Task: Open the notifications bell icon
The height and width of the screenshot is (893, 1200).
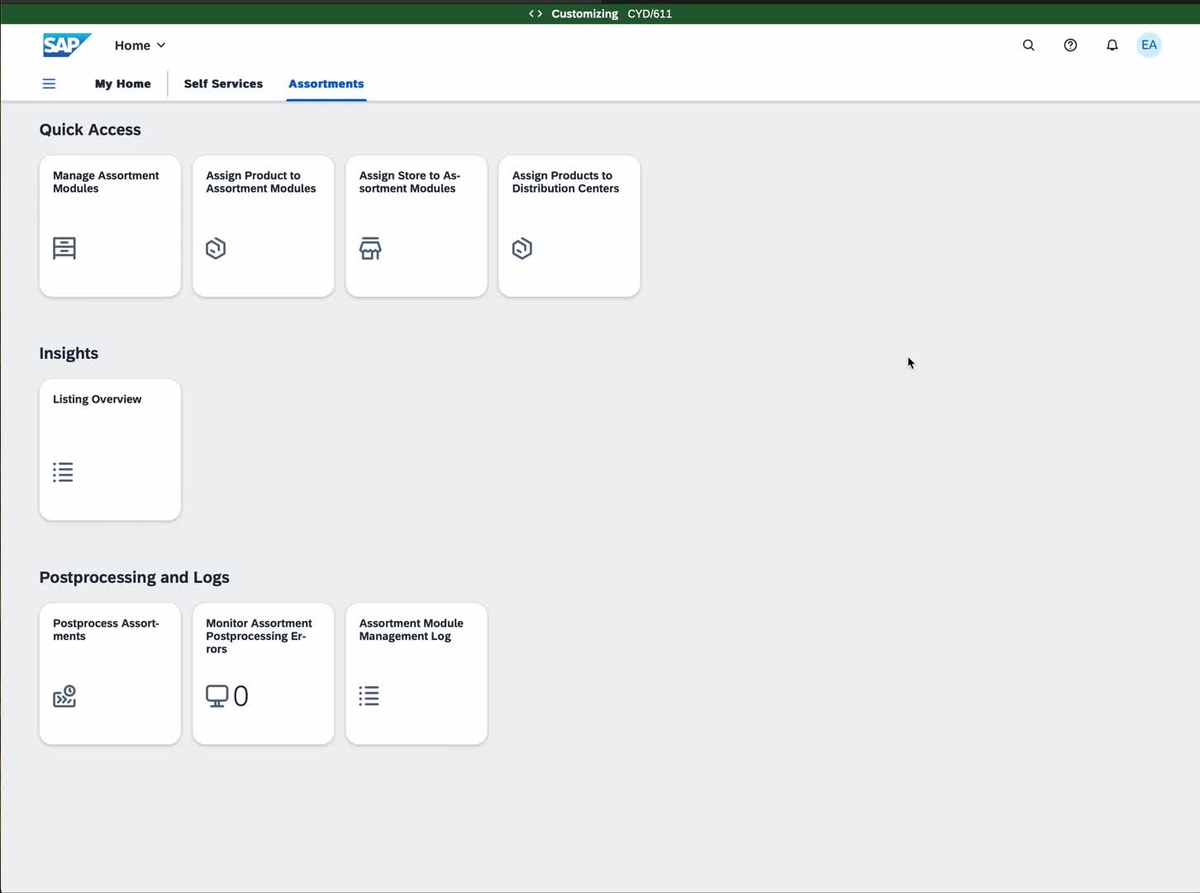Action: tap(1111, 45)
